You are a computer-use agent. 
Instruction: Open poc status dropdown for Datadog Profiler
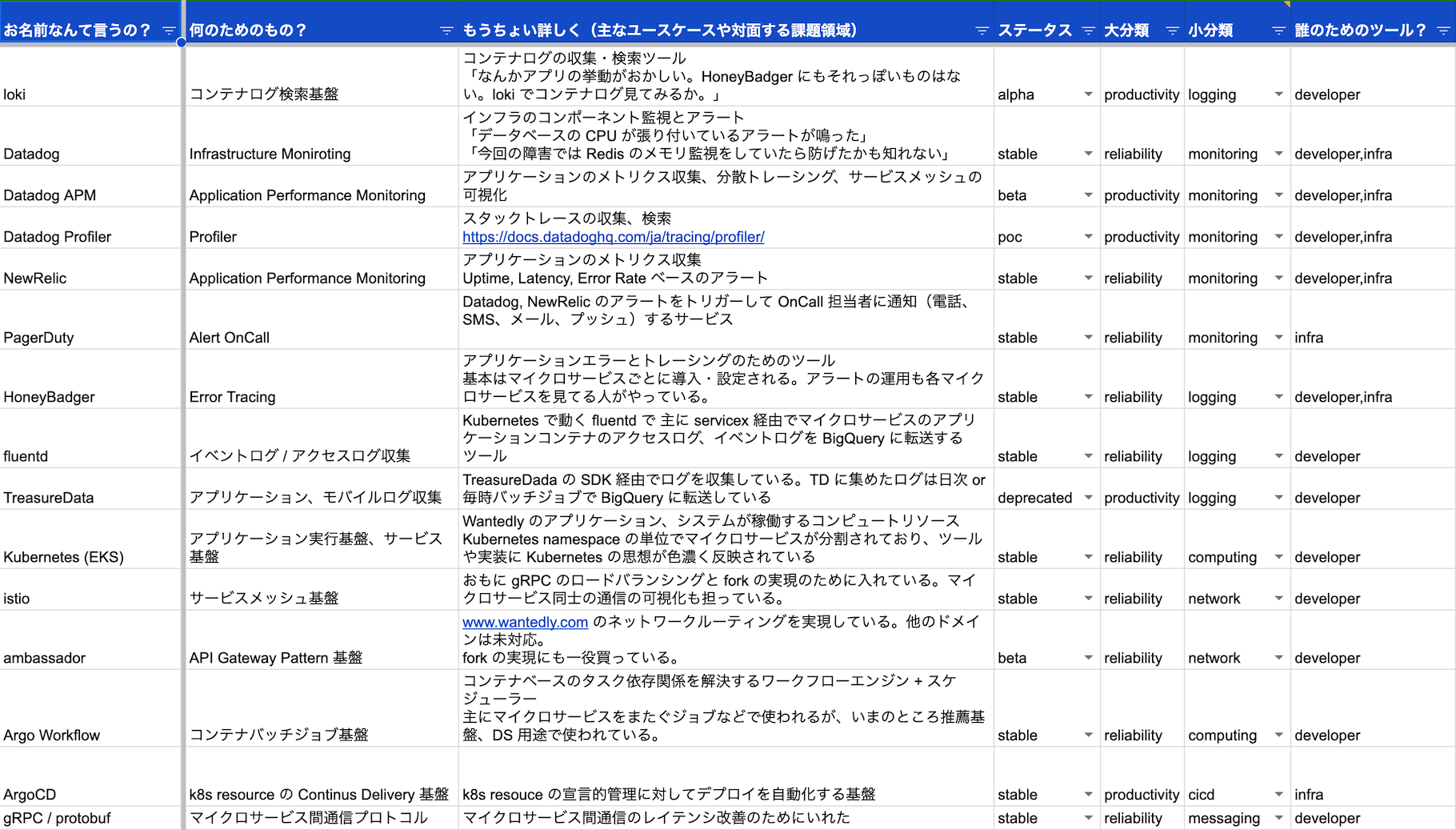[x=1088, y=237]
